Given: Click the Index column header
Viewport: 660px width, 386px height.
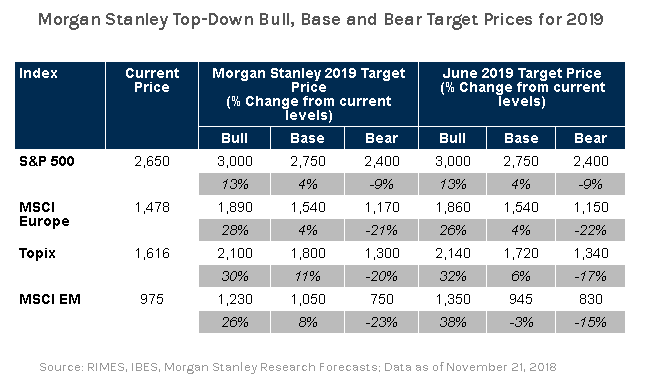Looking at the screenshot, I should click(60, 105).
